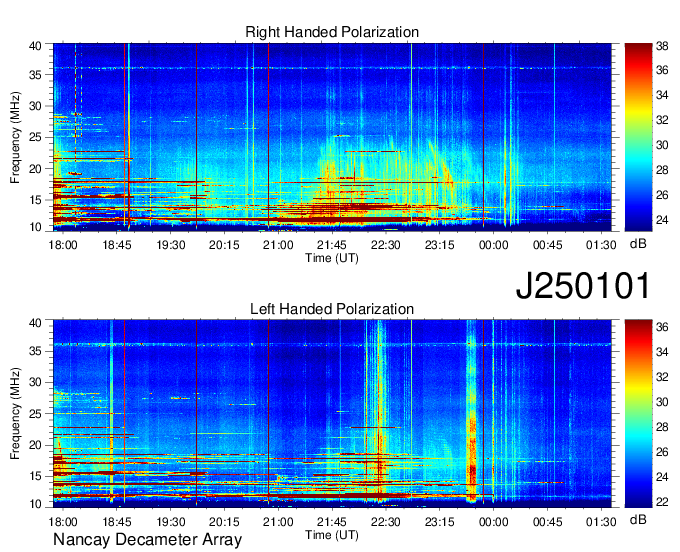The width and height of the screenshot is (680, 552).
Task: Click the 00:45 time tick of Left Handed plot
Action: (x=547, y=522)
